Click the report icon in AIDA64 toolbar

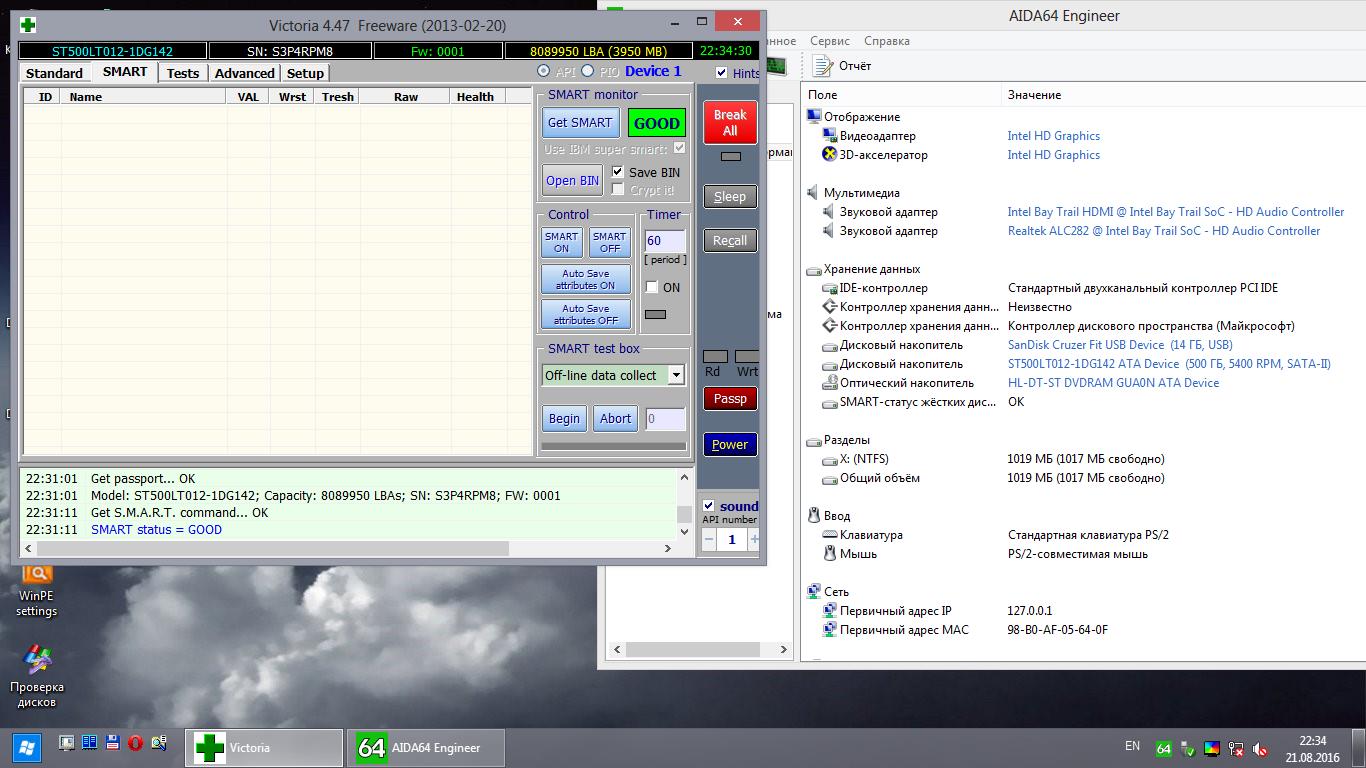823,66
